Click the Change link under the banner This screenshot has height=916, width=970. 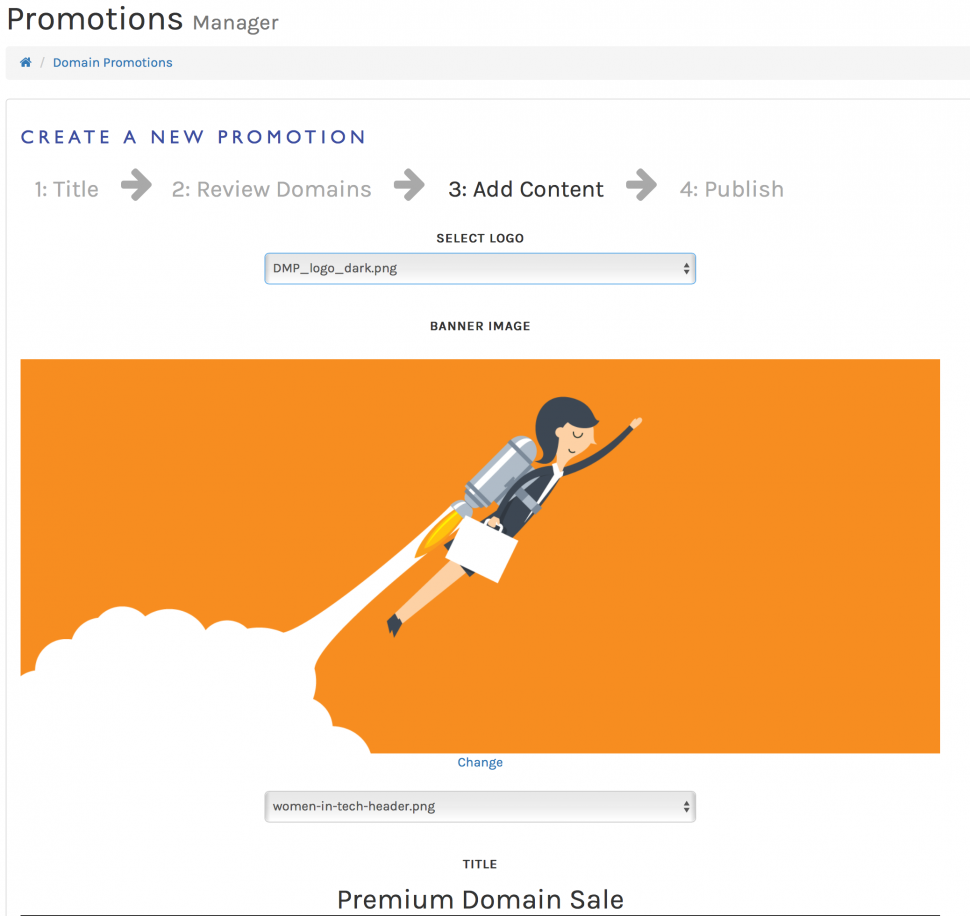(x=480, y=762)
